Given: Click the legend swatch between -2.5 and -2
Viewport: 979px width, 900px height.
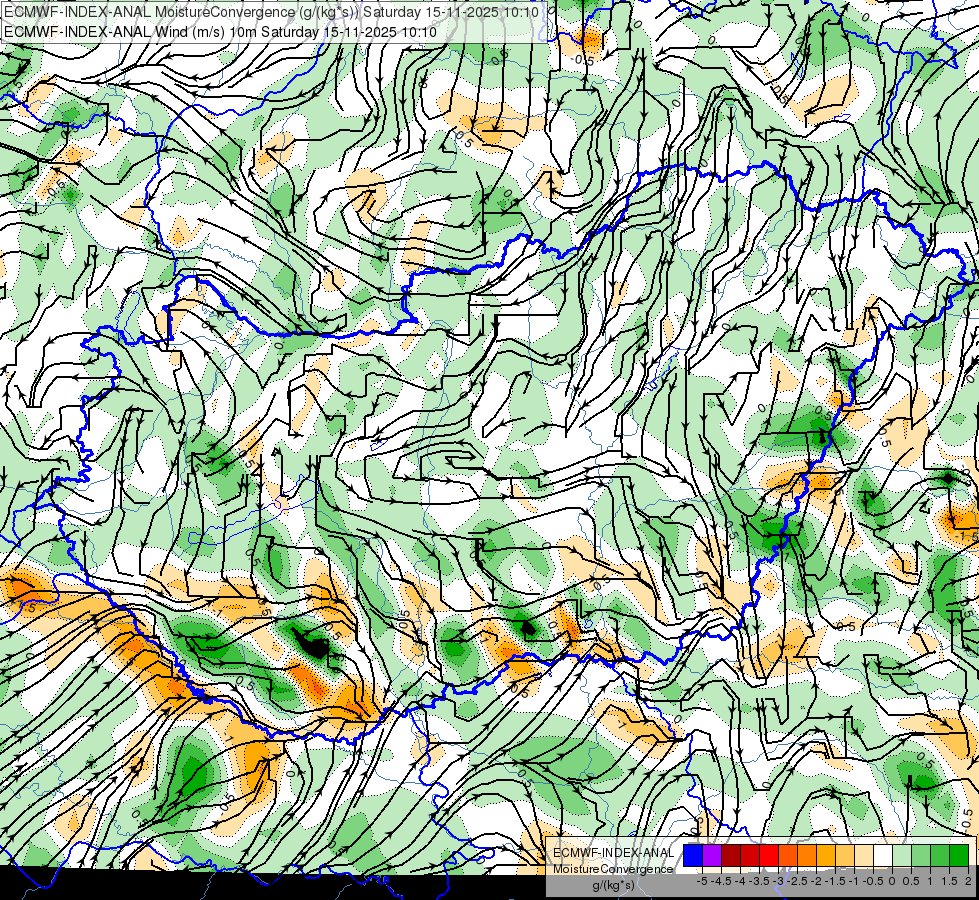Looking at the screenshot, I should [807, 855].
